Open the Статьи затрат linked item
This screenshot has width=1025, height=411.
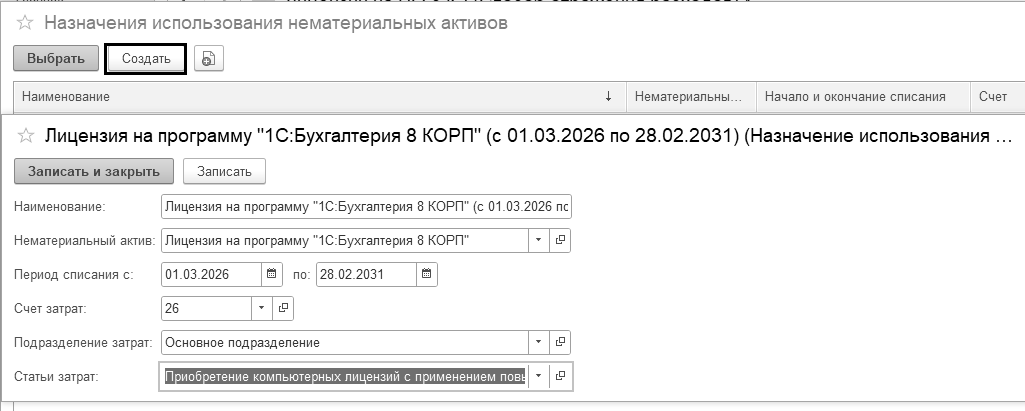pyautogui.click(x=560, y=376)
